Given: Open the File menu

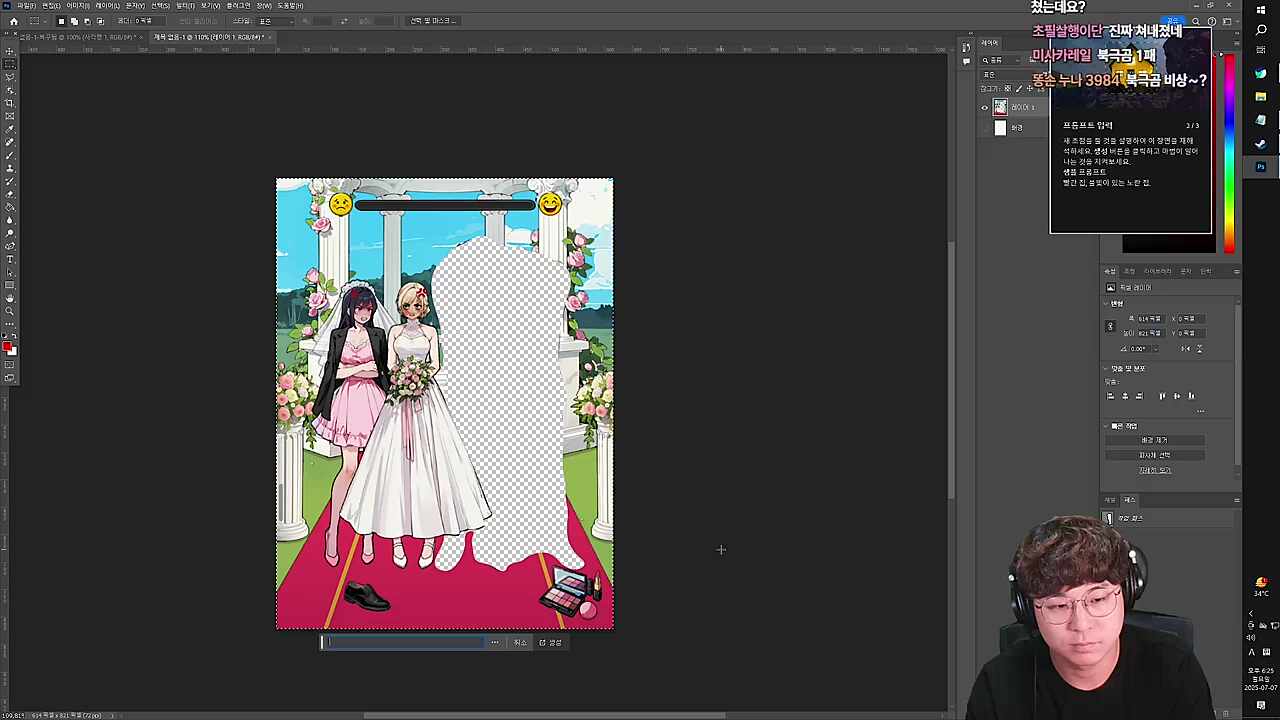Looking at the screenshot, I should (25, 5).
